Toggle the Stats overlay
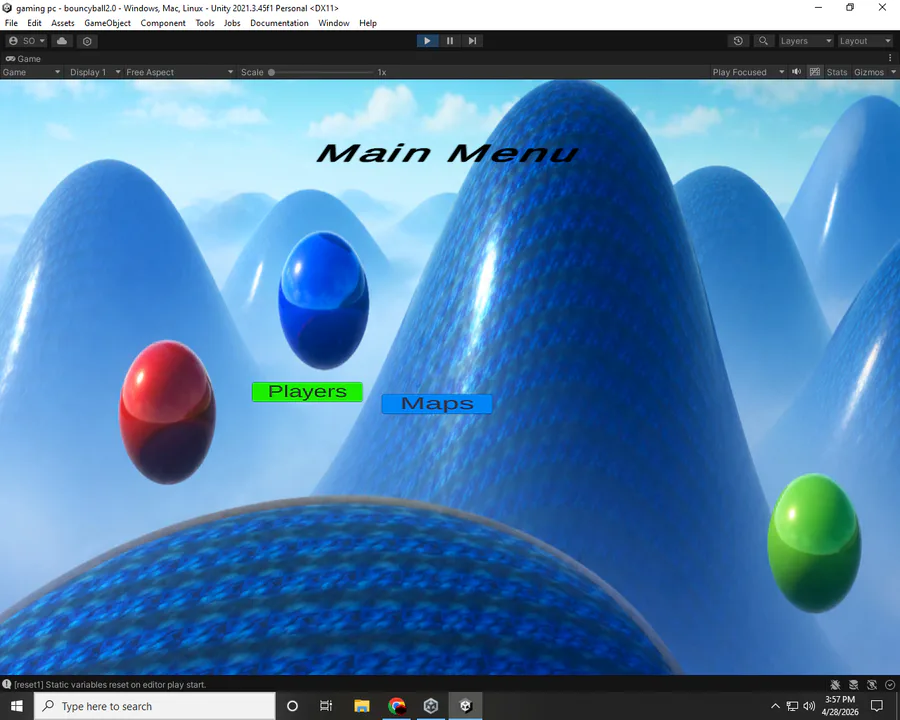This screenshot has width=900, height=720. pos(836,72)
